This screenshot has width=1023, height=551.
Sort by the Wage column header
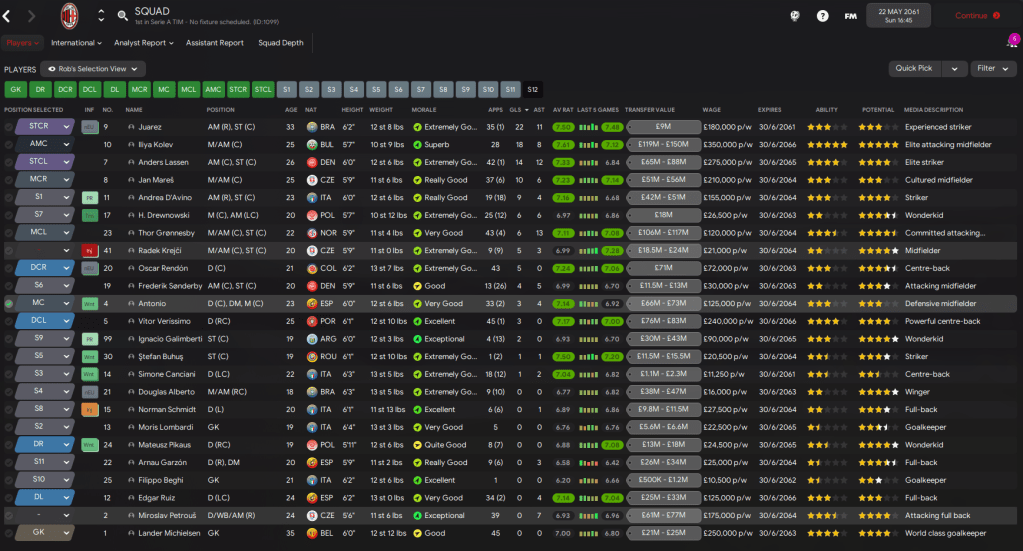pyautogui.click(x=711, y=110)
